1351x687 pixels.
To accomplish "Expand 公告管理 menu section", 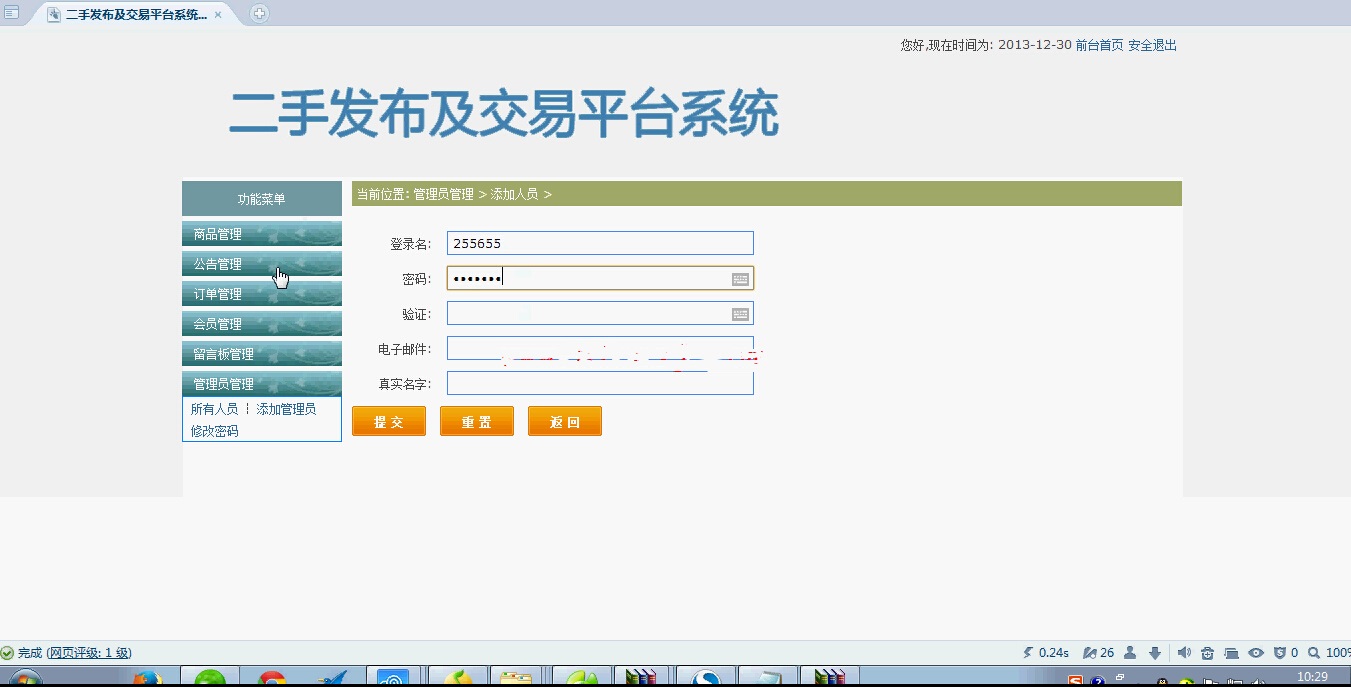I will pyautogui.click(x=262, y=264).
